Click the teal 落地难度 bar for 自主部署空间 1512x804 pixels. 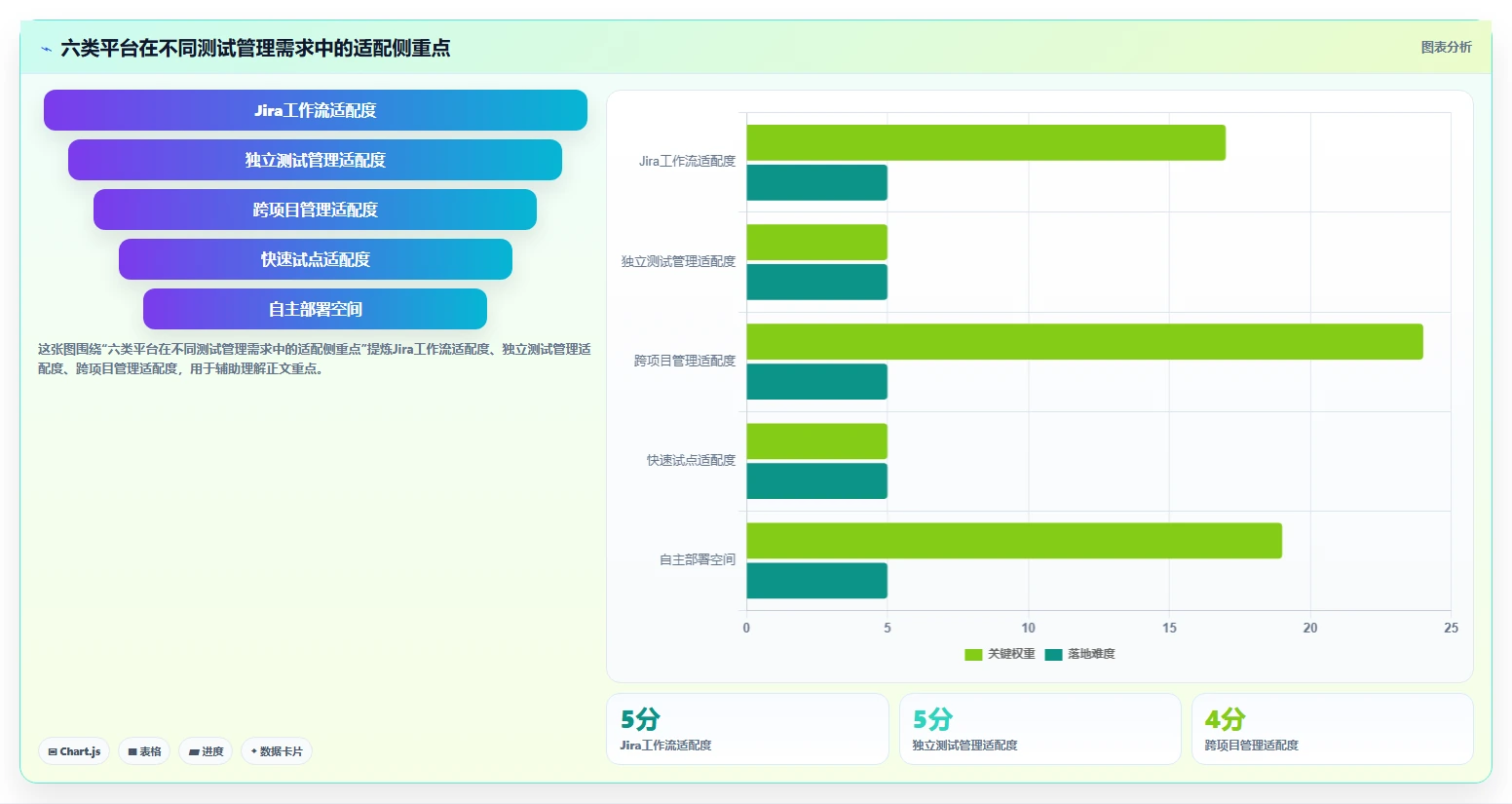click(817, 580)
